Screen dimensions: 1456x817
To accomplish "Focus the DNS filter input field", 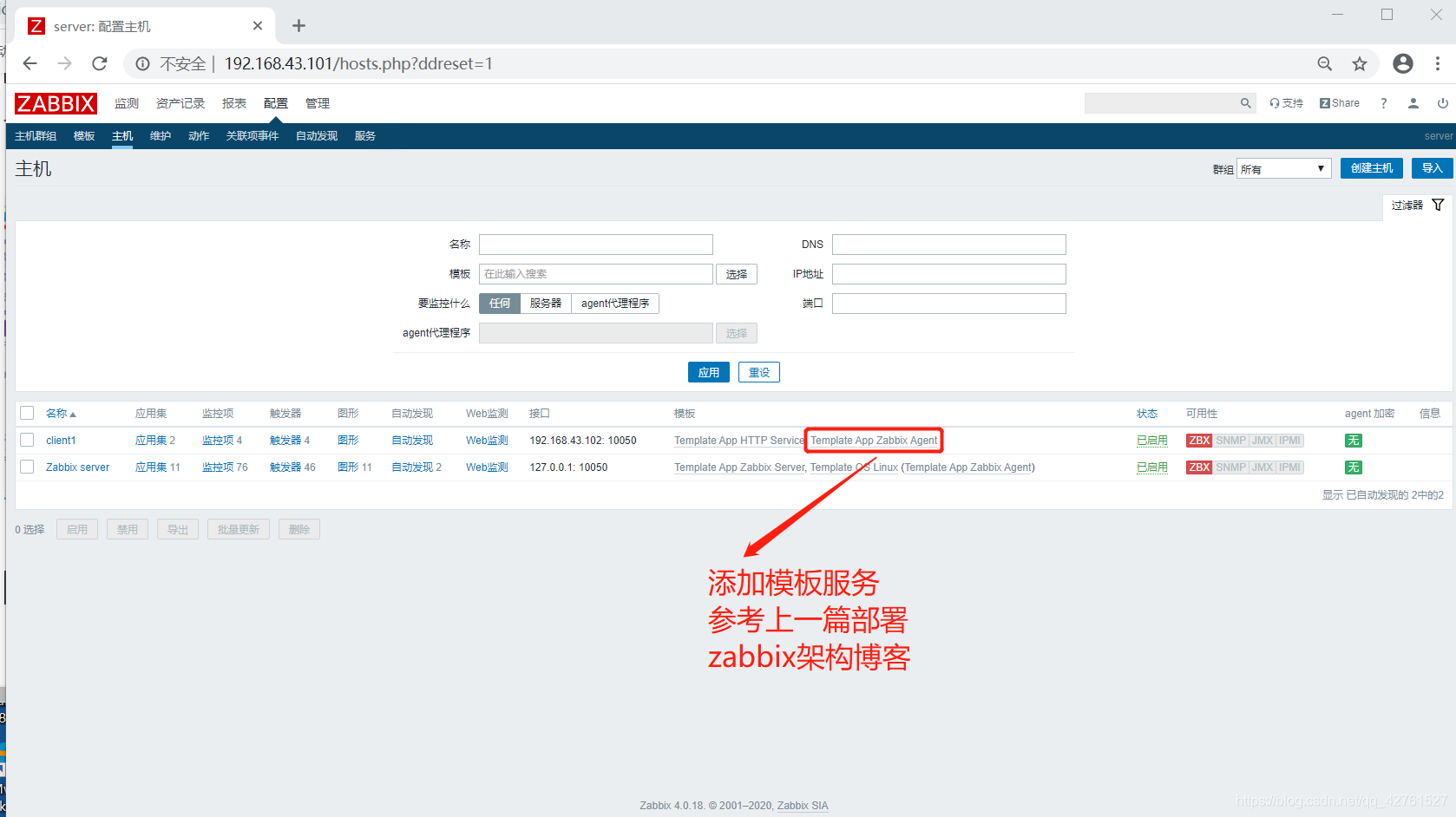I will coord(949,245).
